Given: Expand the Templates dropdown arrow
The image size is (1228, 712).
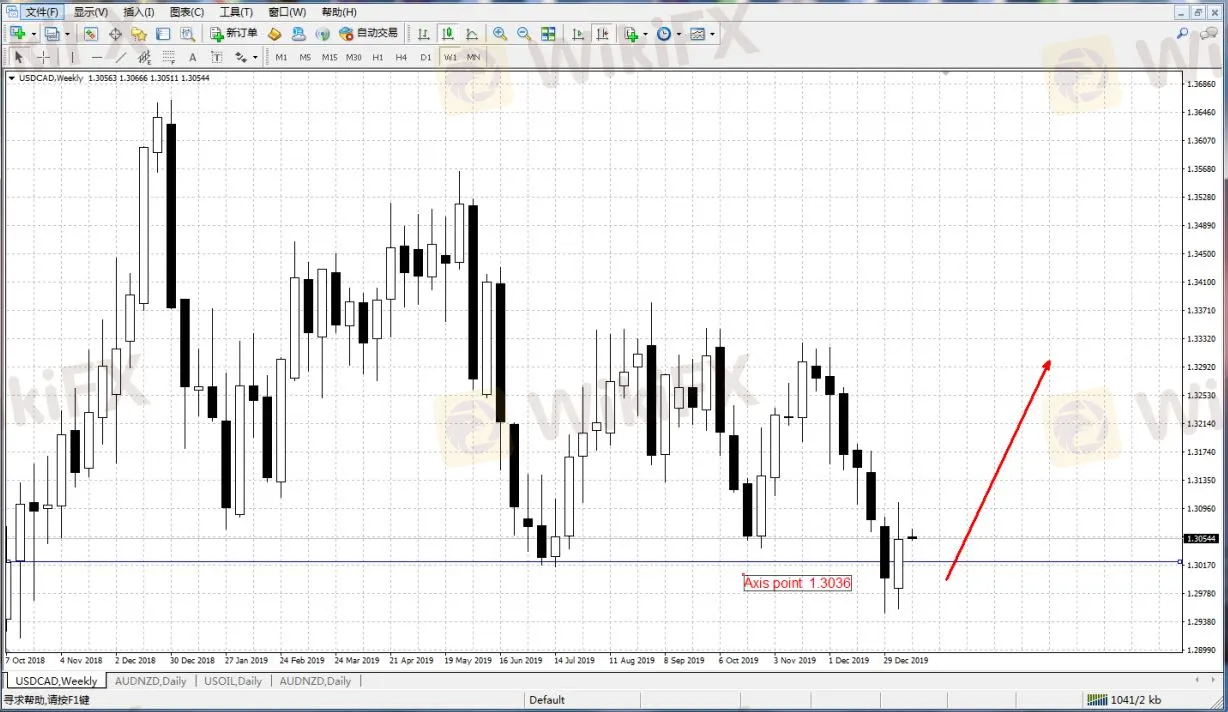Looking at the screenshot, I should (712, 33).
